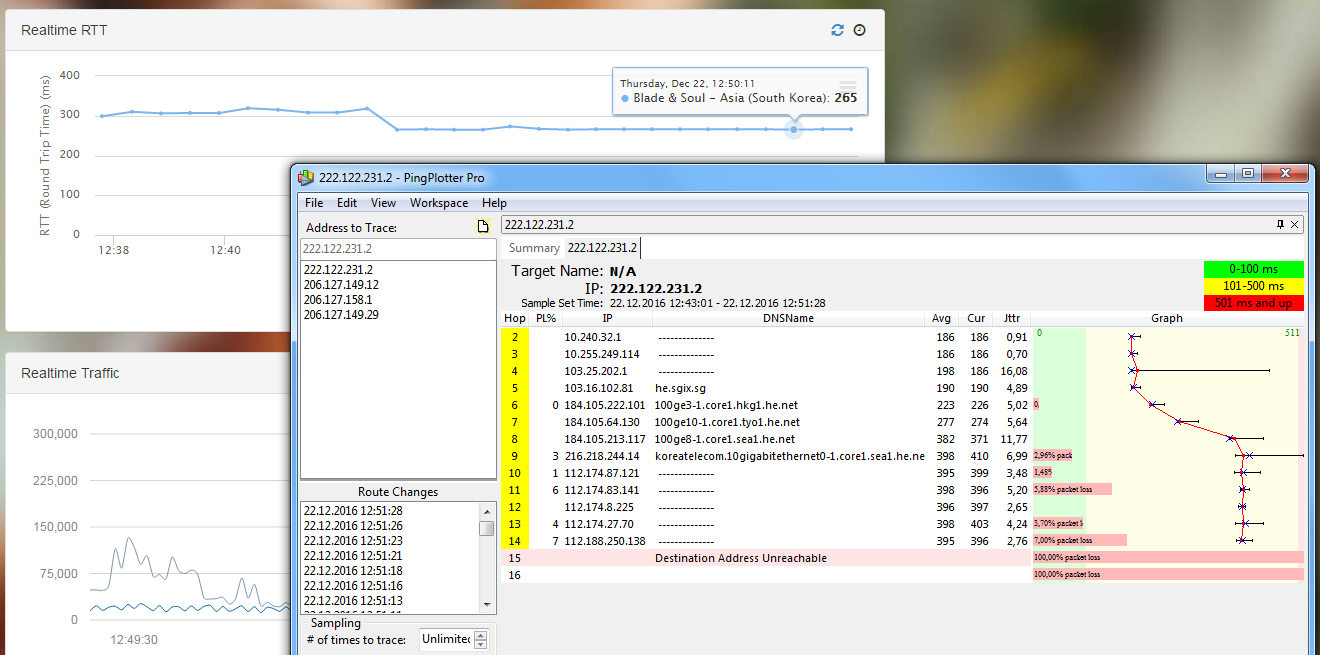Close the 222.122.231.2 trace panel with its X
1320x655 pixels.
(x=1295, y=225)
